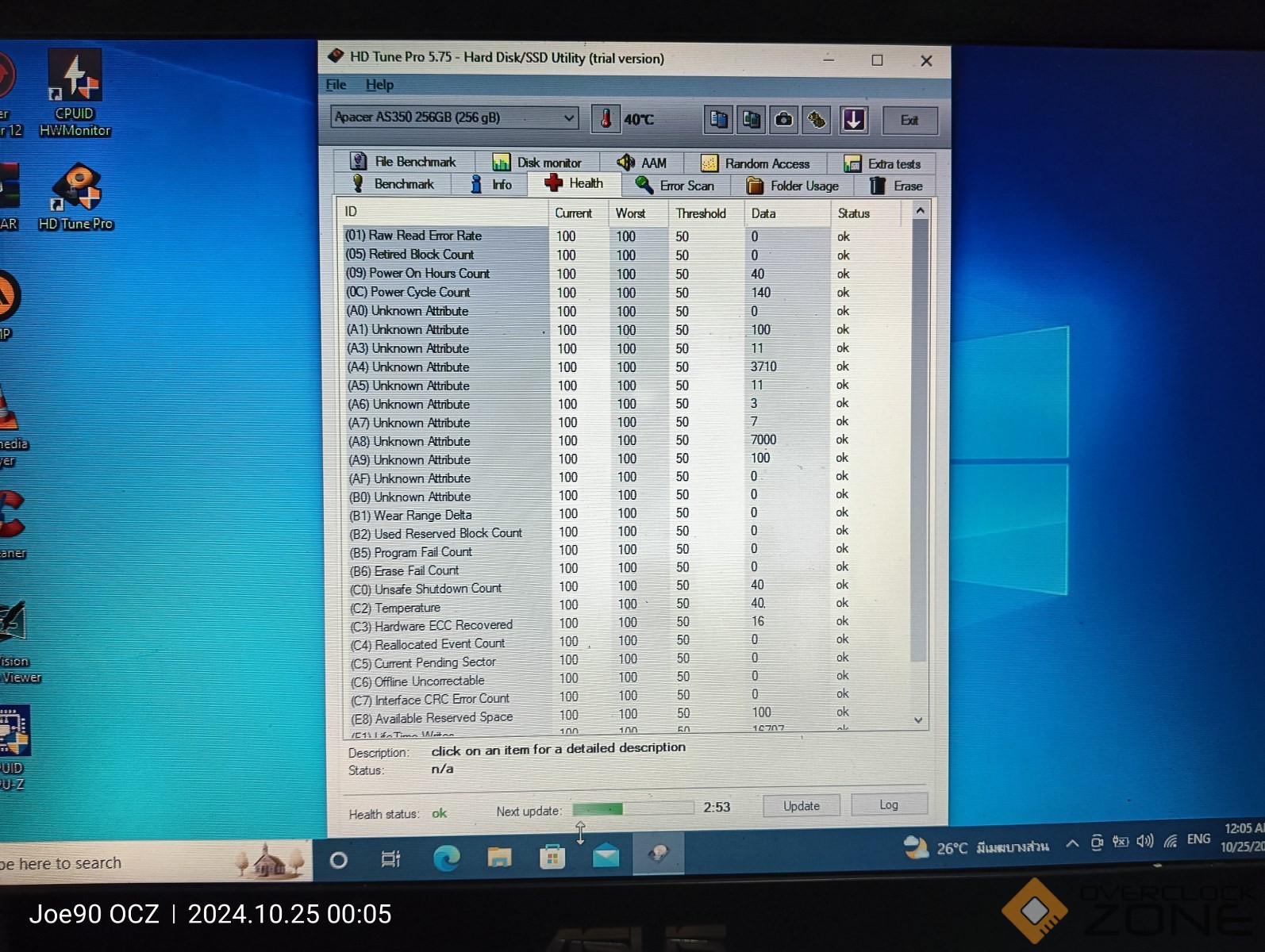Viewport: 1265px width, 952px height.
Task: Save a screenshot with the camera icon
Action: 784,119
